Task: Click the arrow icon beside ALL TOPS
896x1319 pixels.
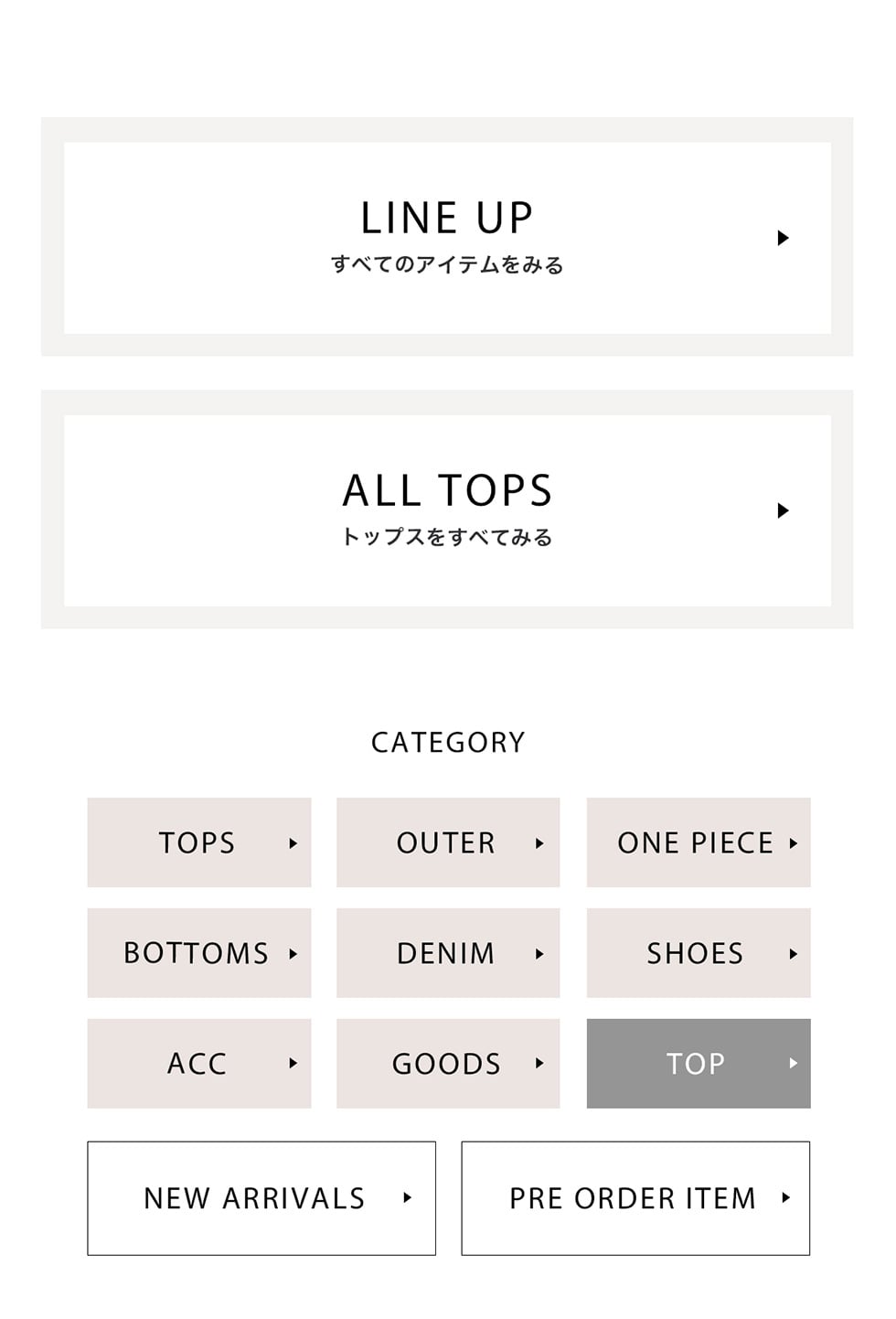Action: [x=783, y=510]
